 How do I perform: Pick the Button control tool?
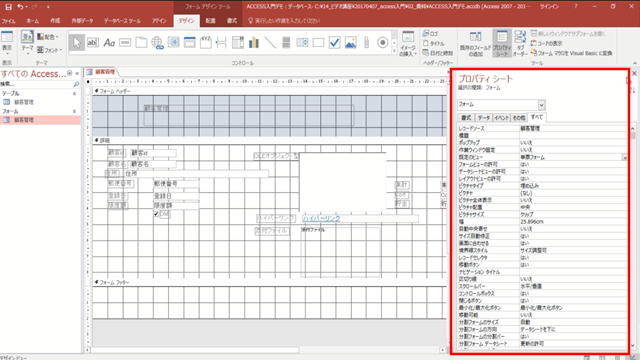[x=125, y=42]
